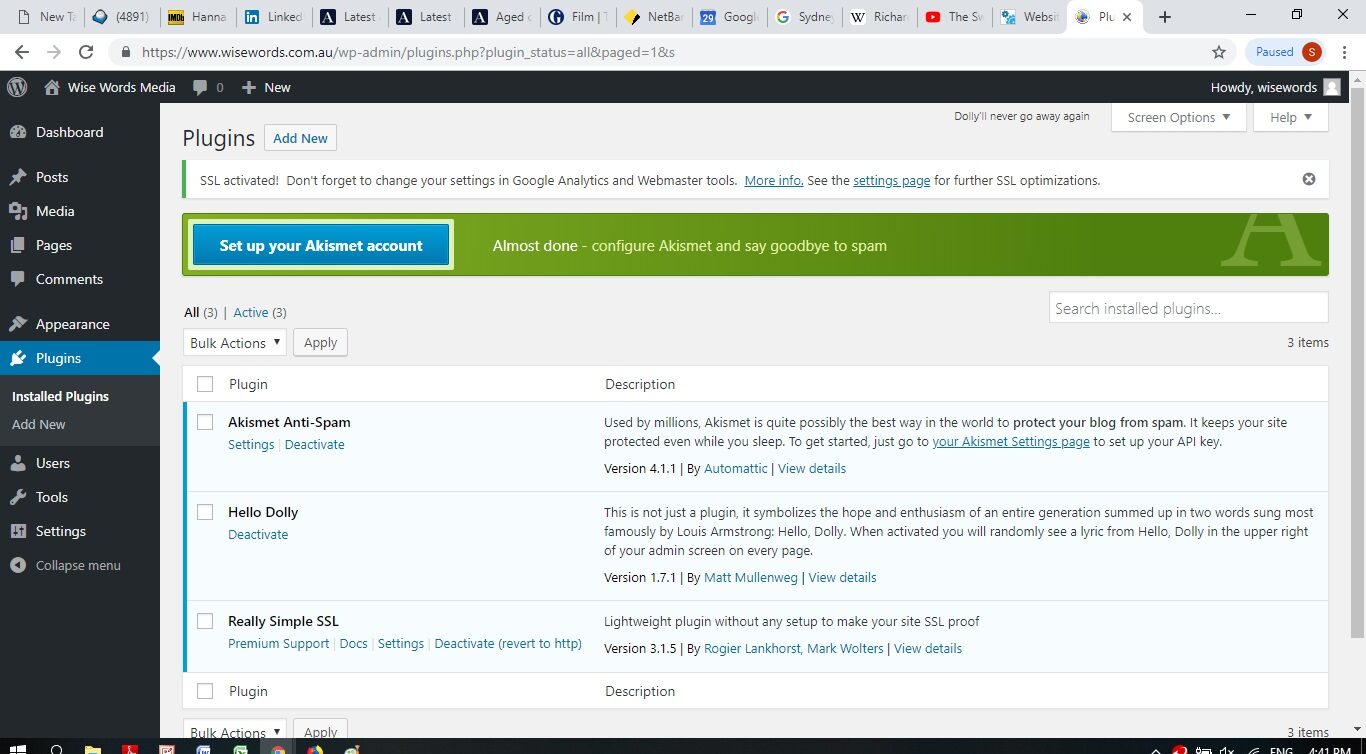The width and height of the screenshot is (1366, 754).
Task: Deactivate the Akismet Anti-Spam plugin
Action: [314, 444]
